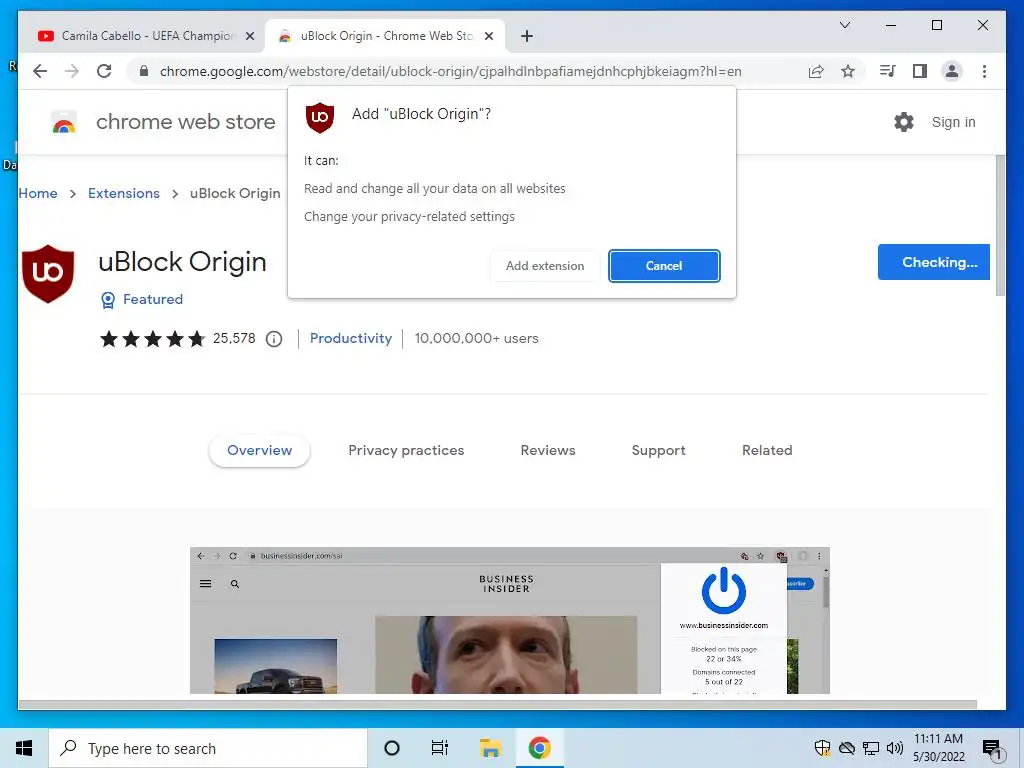
Task: Click the chrome web store logo
Action: tap(64, 122)
